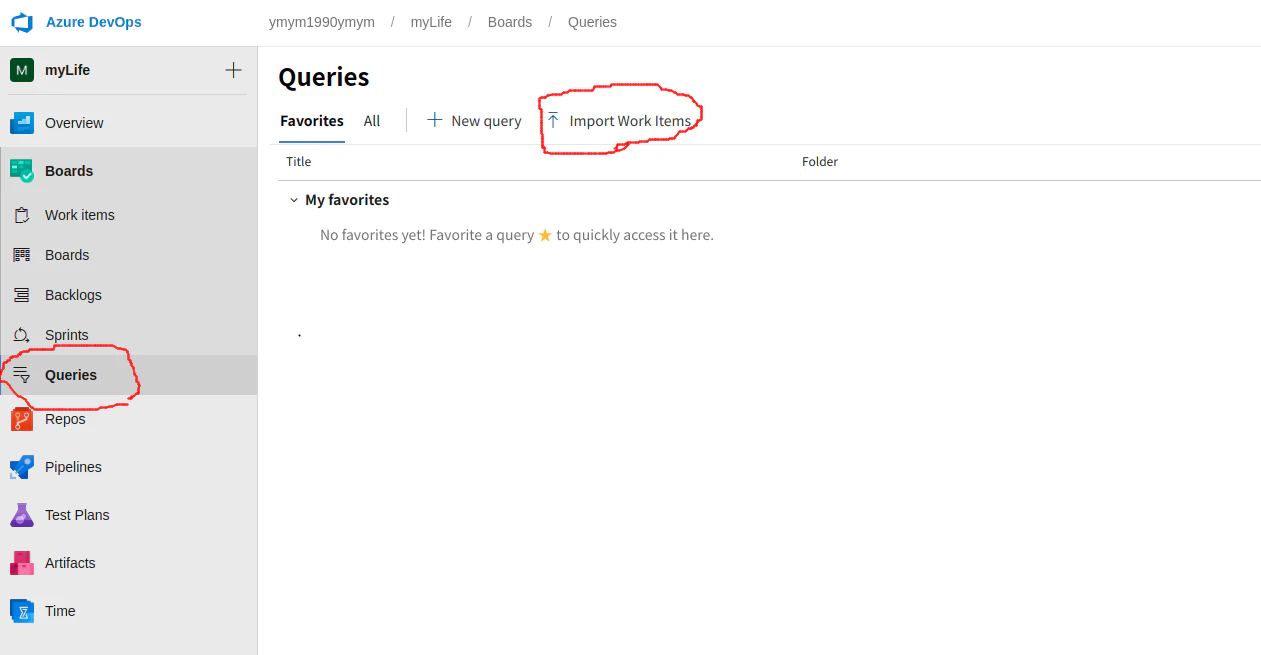This screenshot has width=1261, height=655.
Task: Click the Work items clipboard icon
Action: [x=22, y=215]
